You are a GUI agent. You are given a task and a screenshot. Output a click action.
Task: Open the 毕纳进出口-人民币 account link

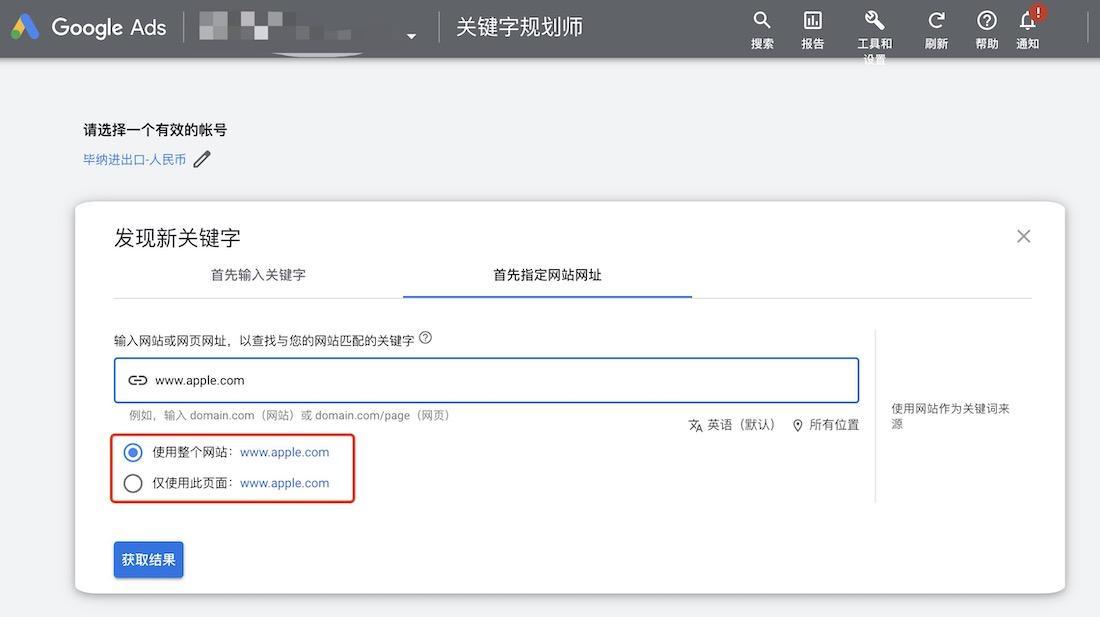point(135,160)
